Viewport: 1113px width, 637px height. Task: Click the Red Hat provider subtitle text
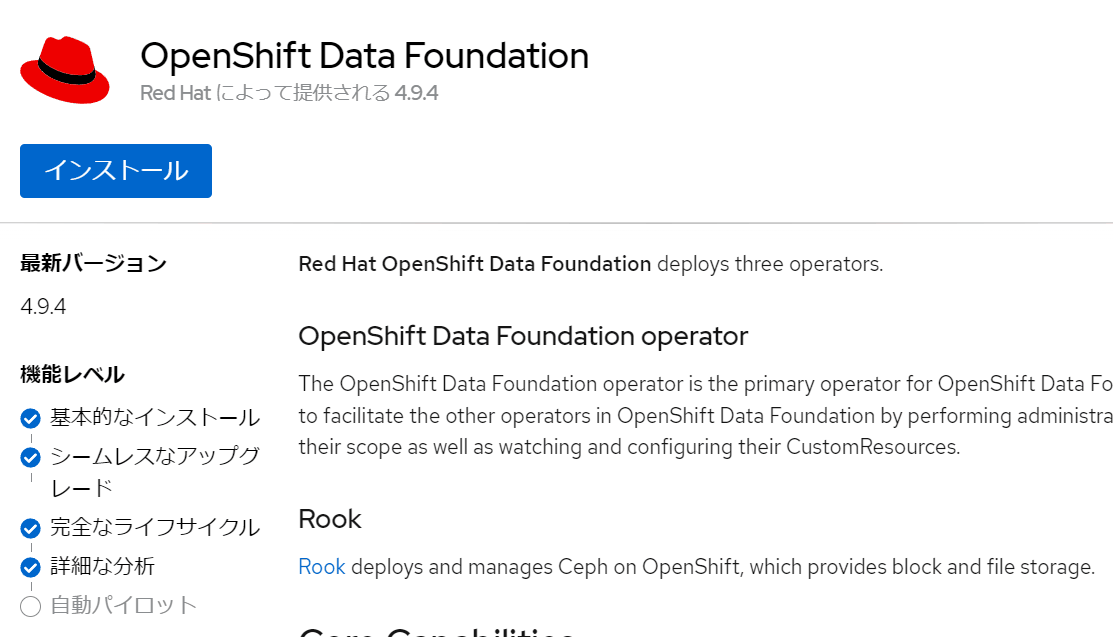(289, 93)
